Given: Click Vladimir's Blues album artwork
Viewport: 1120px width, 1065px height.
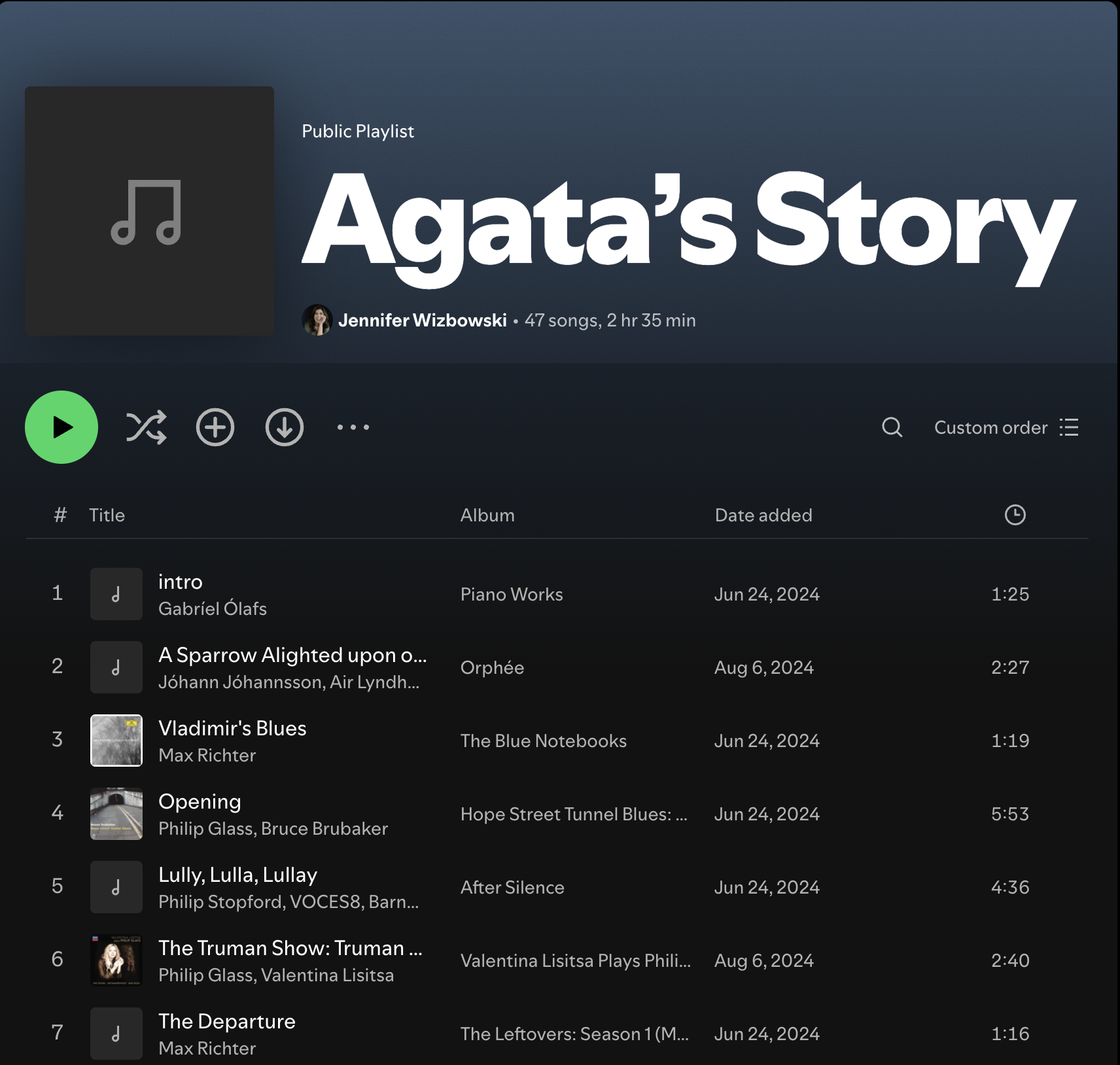Looking at the screenshot, I should coord(116,741).
